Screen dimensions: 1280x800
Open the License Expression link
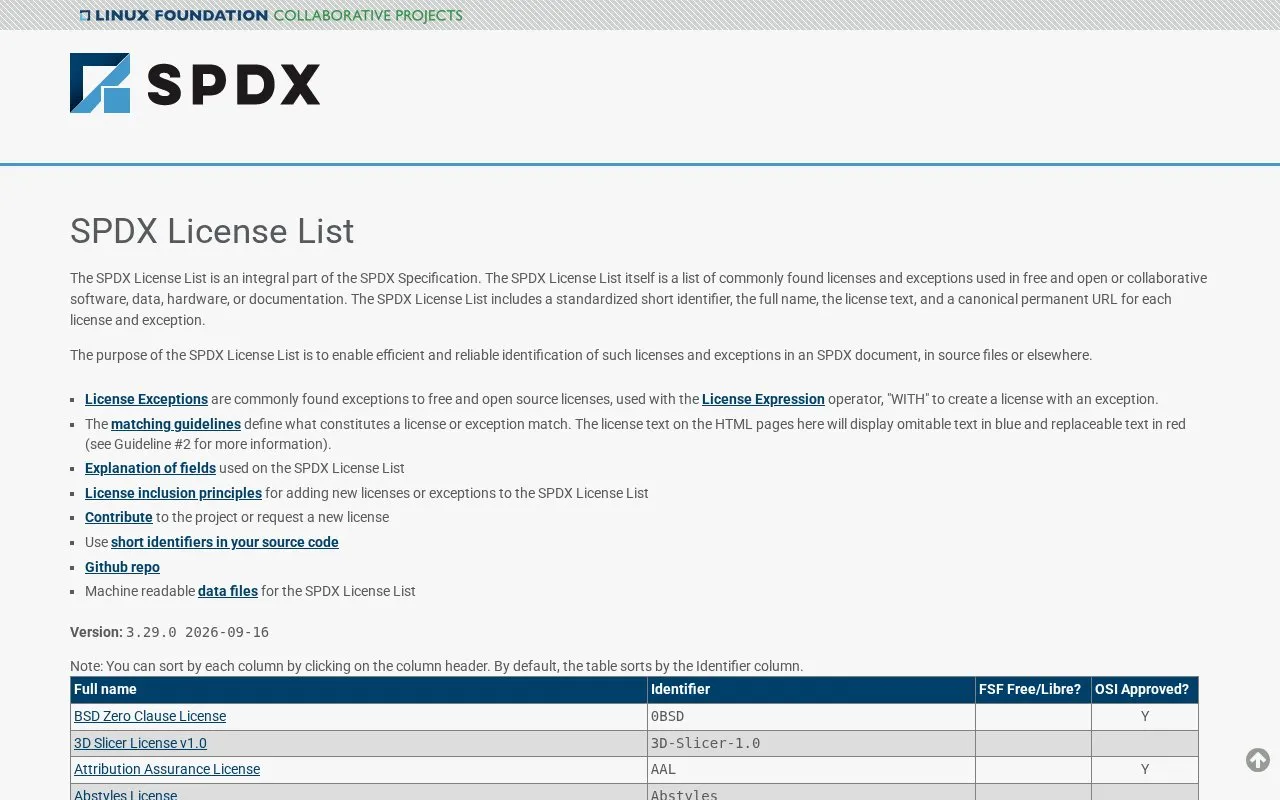coord(763,399)
